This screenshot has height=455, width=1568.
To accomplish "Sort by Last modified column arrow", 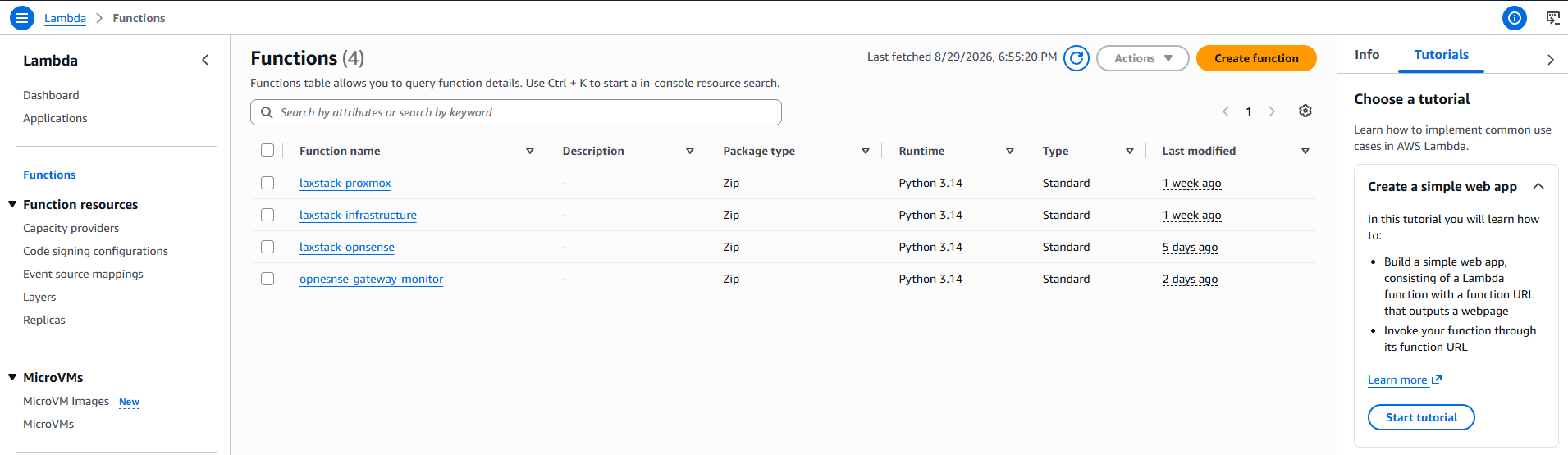I will 1305,151.
